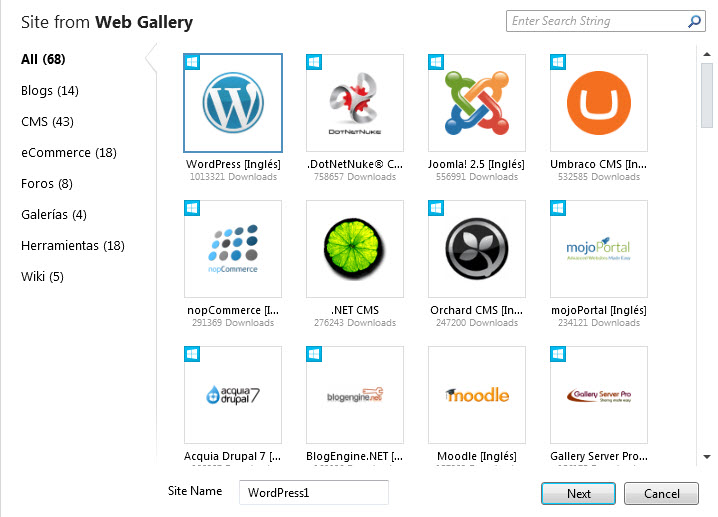Choose the DotNetNuke application icon

(x=355, y=103)
